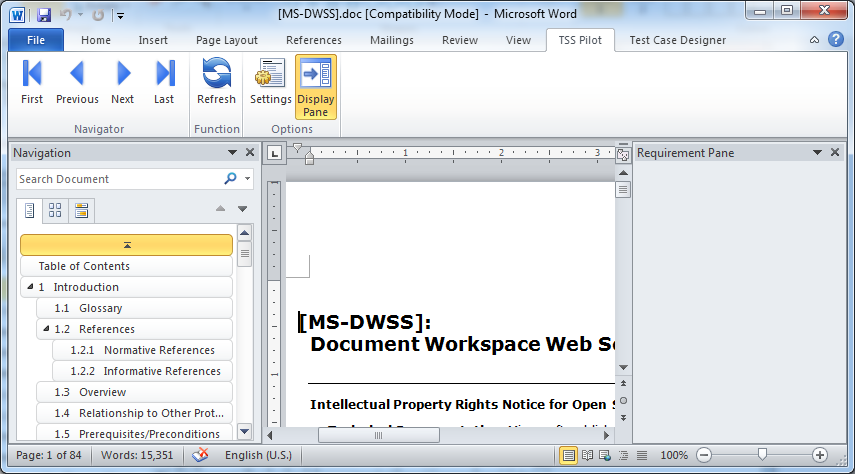Open search options dropdown arrow
The width and height of the screenshot is (855, 475).
click(x=248, y=179)
